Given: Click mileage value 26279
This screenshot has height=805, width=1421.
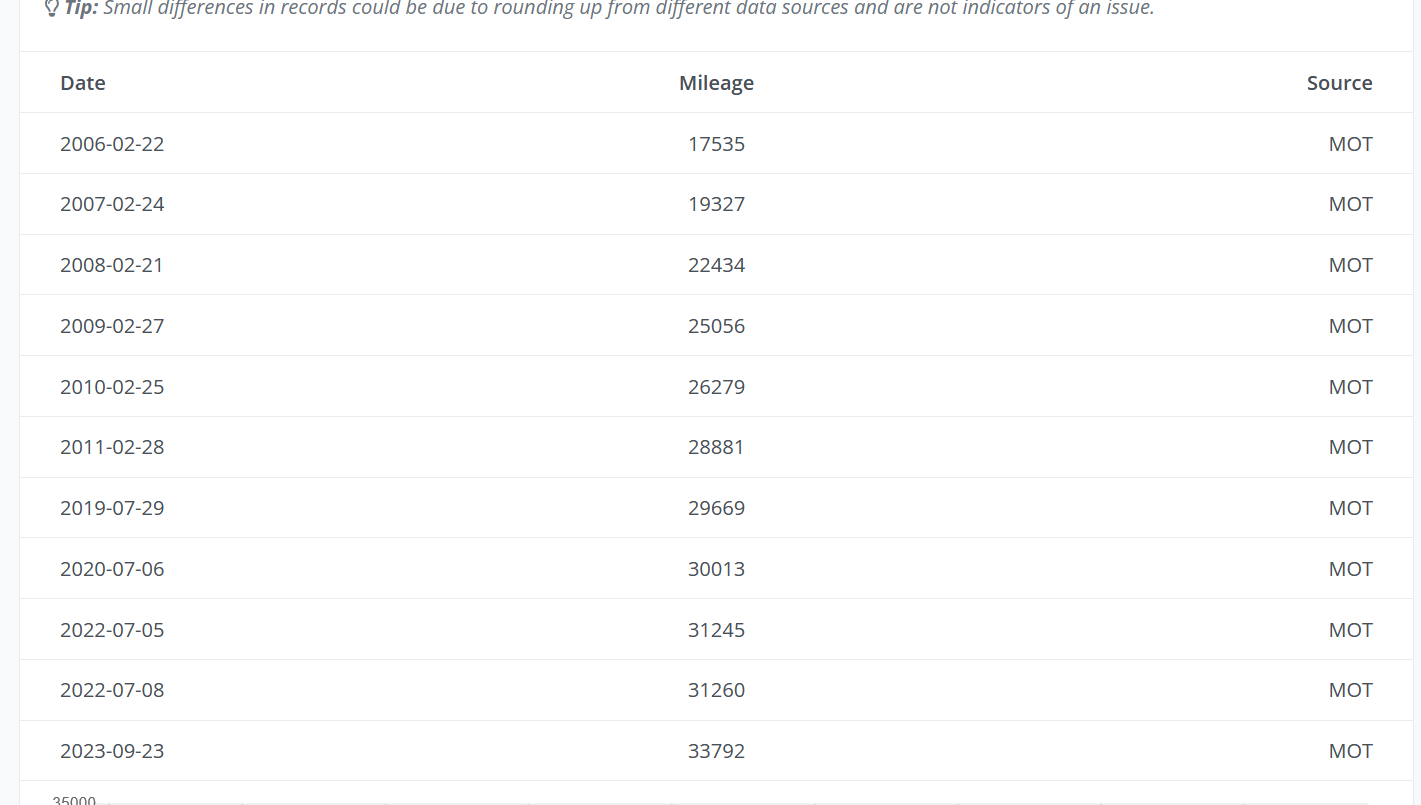Looking at the screenshot, I should 716,387.
